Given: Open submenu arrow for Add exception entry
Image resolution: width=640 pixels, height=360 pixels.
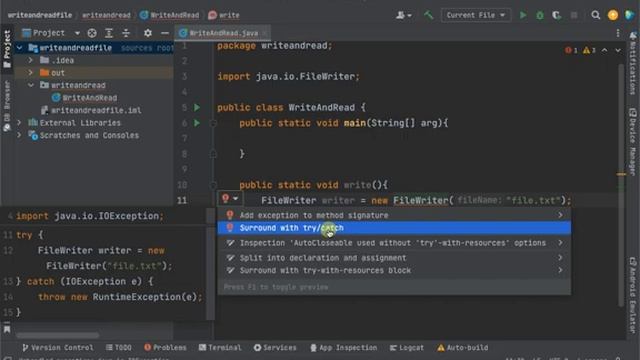Looking at the screenshot, I should pos(560,215).
